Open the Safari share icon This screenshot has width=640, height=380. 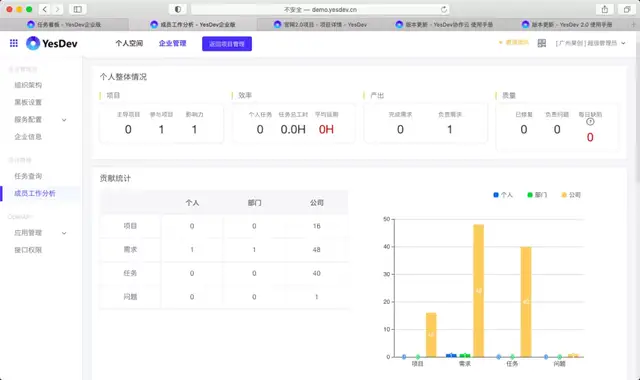point(605,9)
